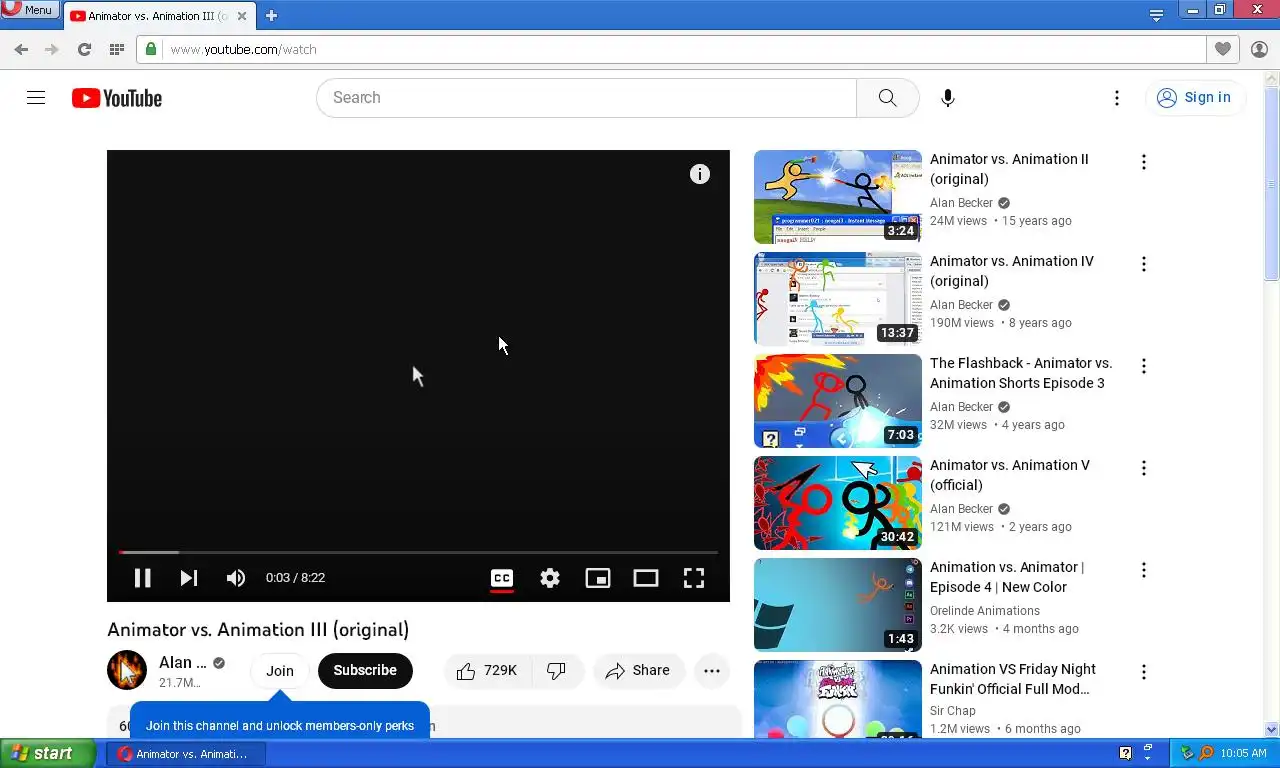
Task: Open more actions below the video
Action: [x=712, y=671]
